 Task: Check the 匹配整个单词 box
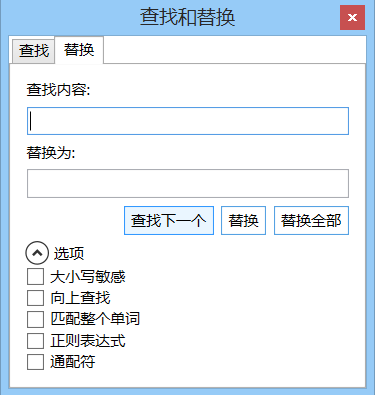click(35, 319)
